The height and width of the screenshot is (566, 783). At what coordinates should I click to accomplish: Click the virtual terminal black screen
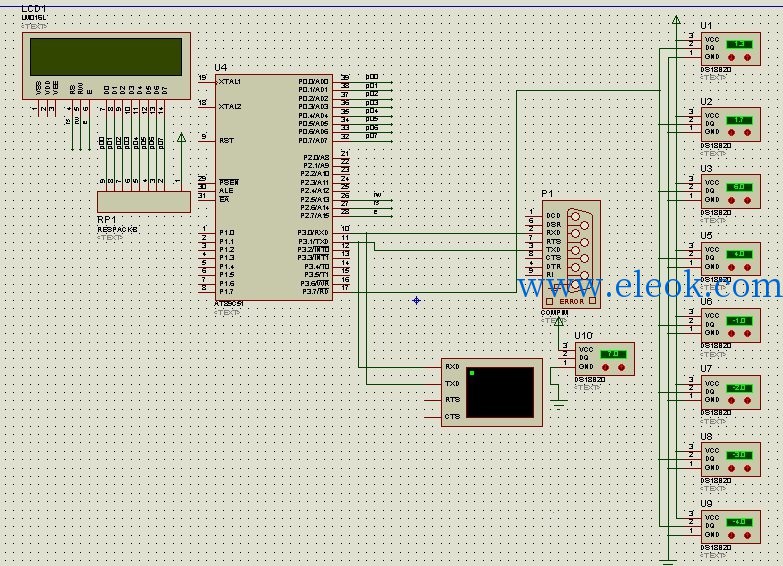(500, 392)
